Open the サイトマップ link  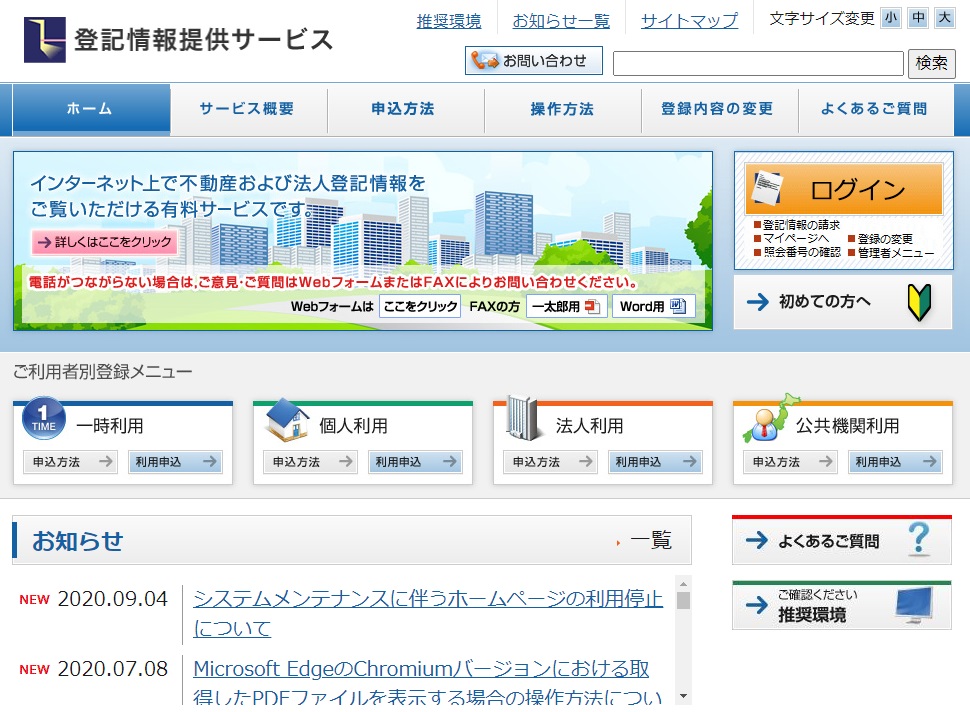tap(688, 17)
